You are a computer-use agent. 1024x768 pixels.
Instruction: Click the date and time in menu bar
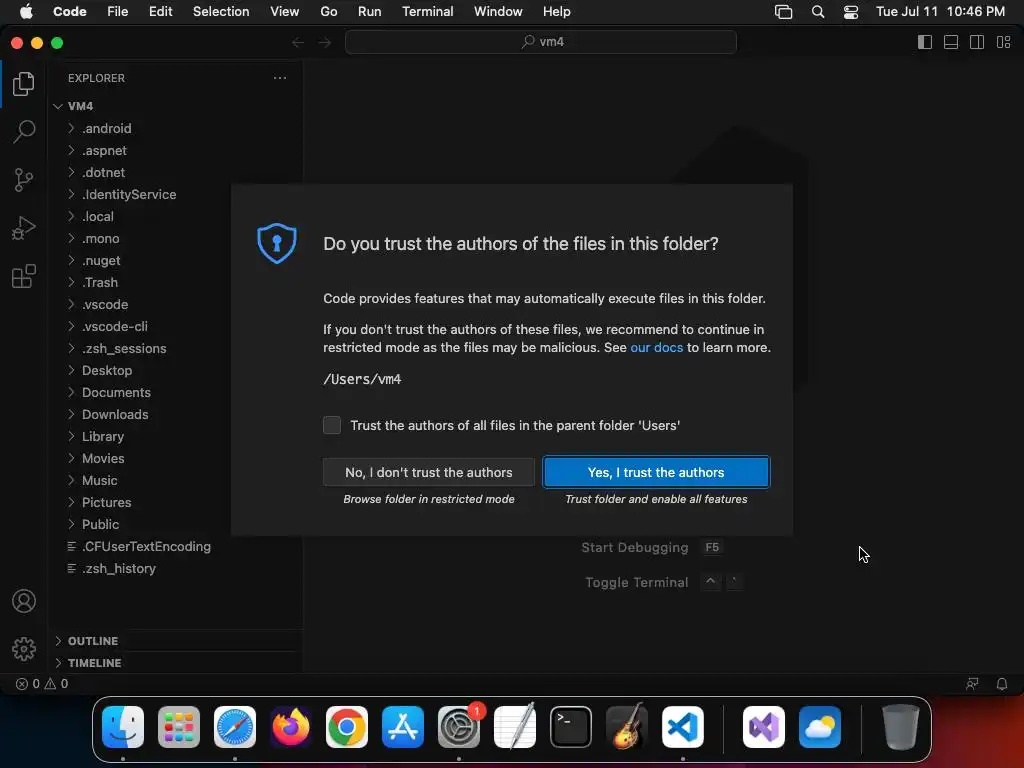point(940,12)
